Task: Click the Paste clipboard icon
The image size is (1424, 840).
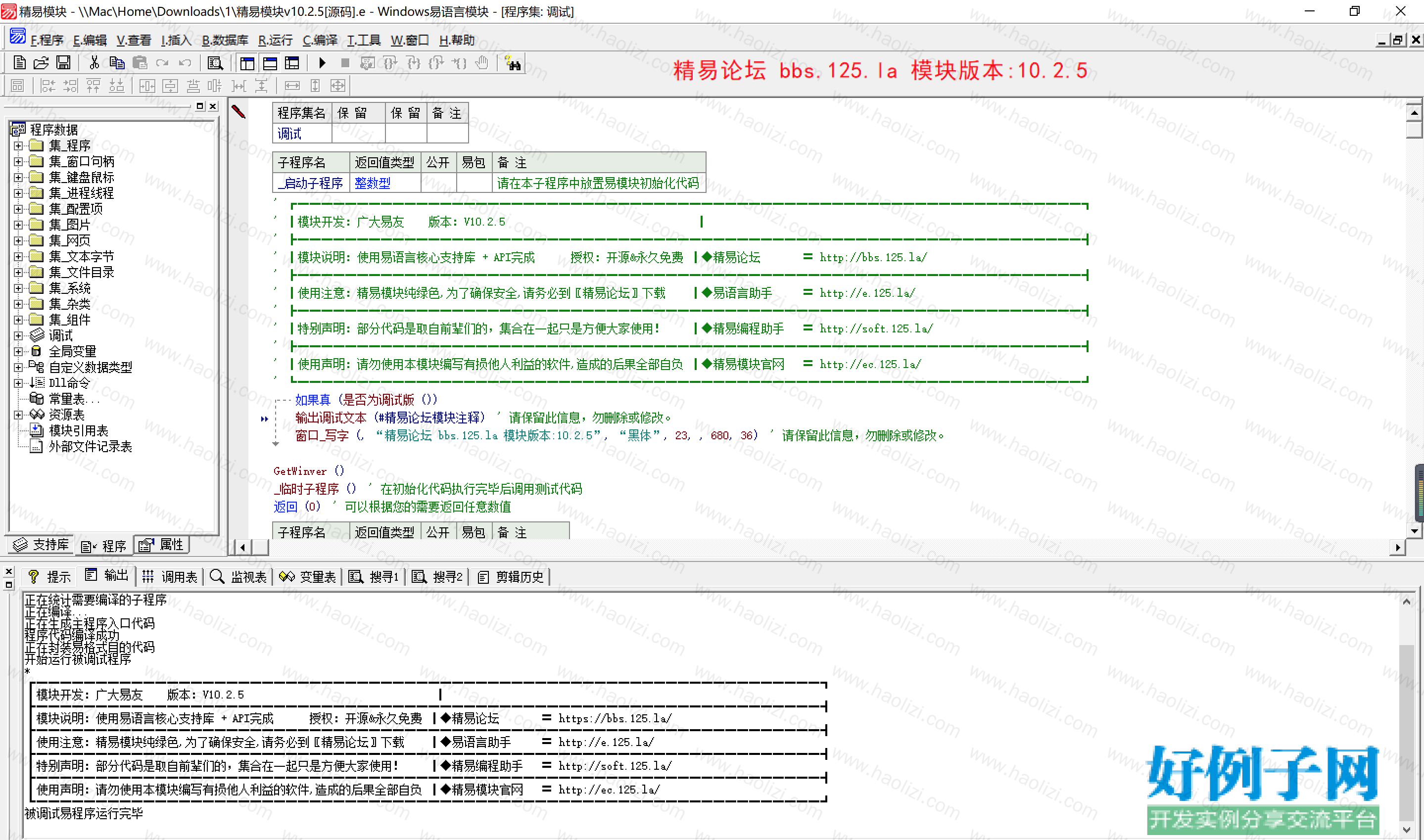Action: [140, 63]
